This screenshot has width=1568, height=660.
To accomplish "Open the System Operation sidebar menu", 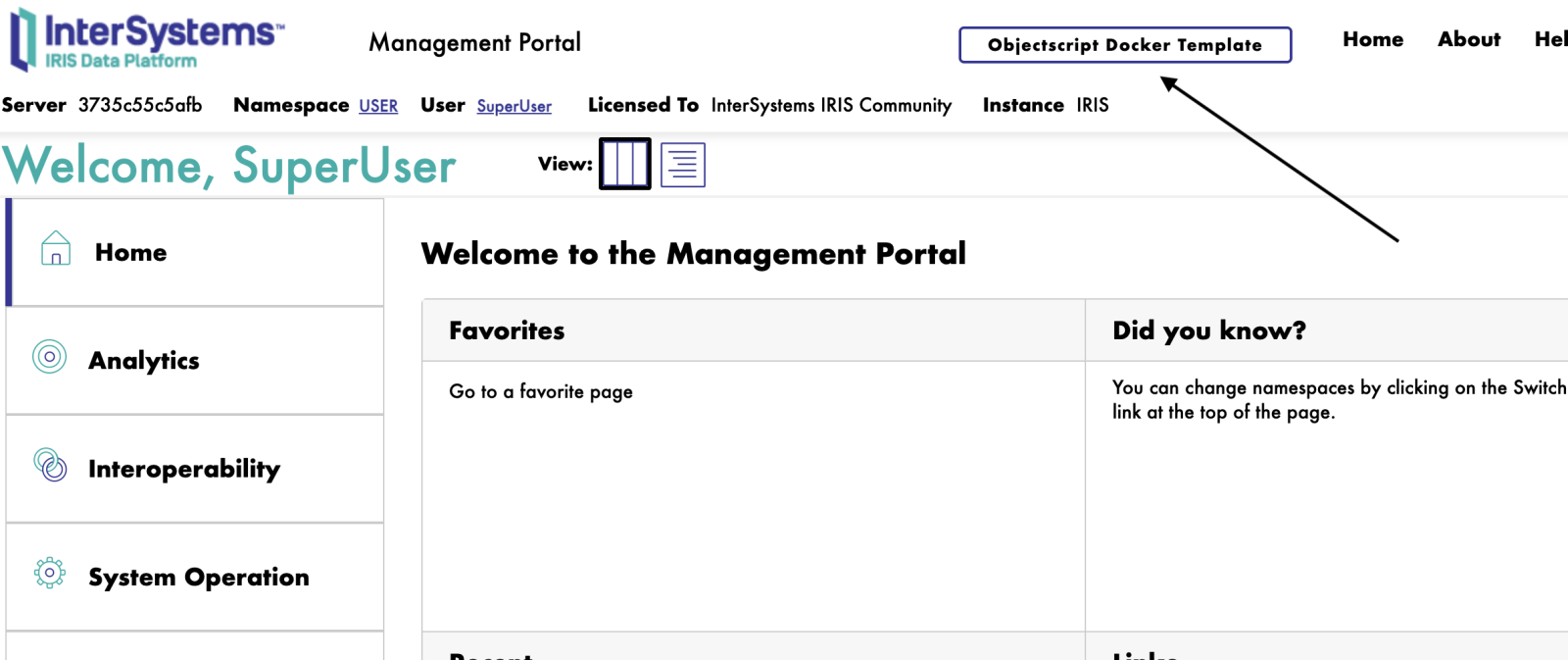I will tap(195, 577).
